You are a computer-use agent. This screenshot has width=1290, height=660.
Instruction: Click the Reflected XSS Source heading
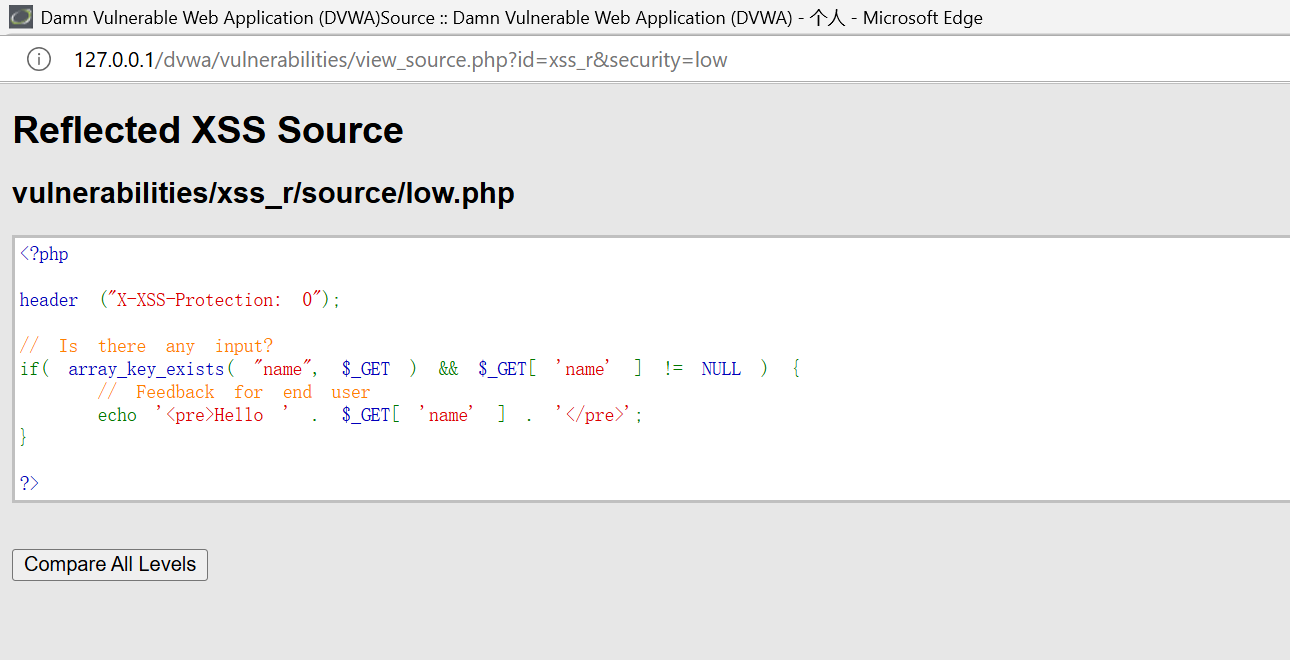(208, 130)
